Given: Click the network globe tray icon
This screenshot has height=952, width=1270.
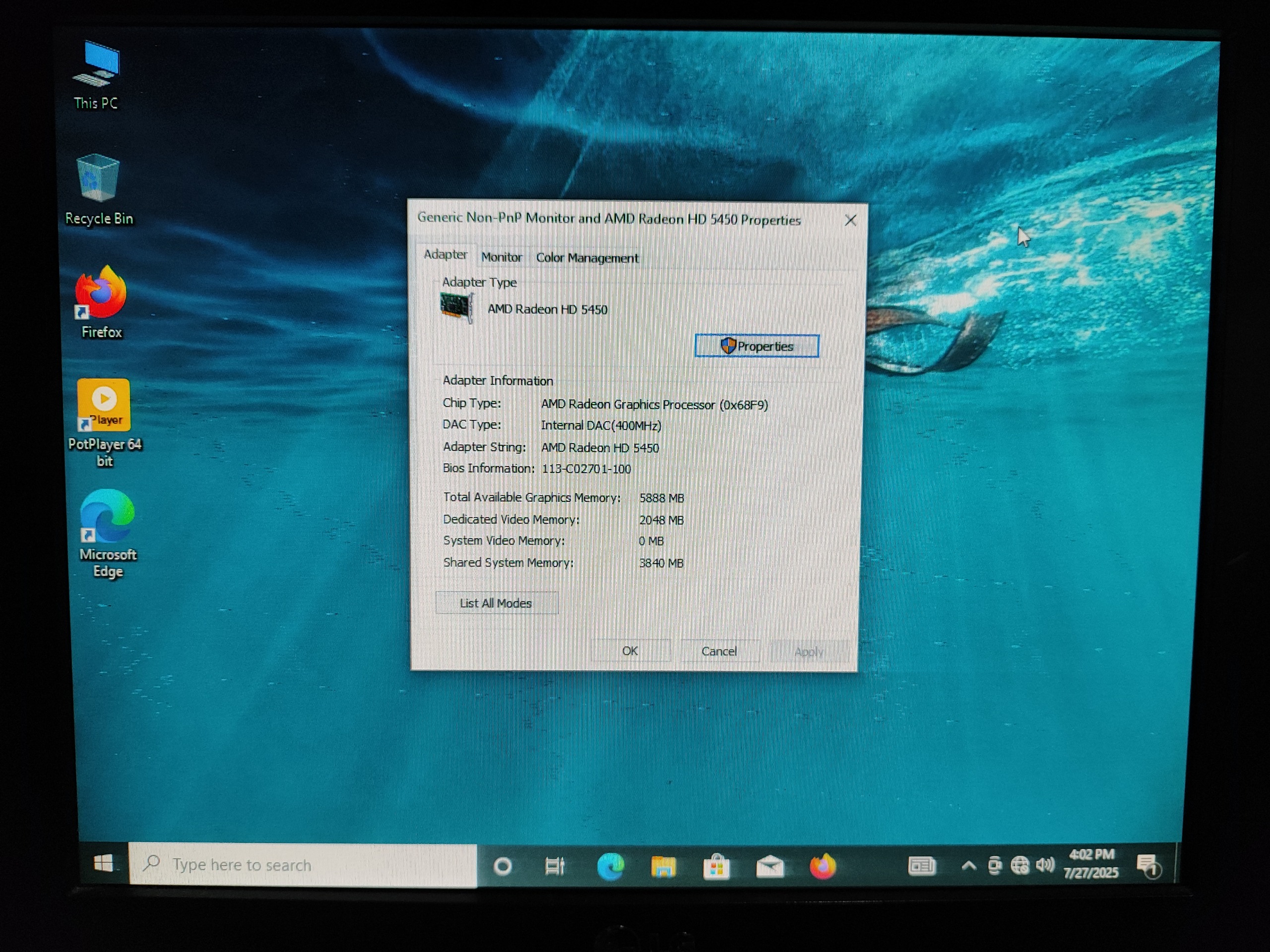Looking at the screenshot, I should [x=1020, y=865].
